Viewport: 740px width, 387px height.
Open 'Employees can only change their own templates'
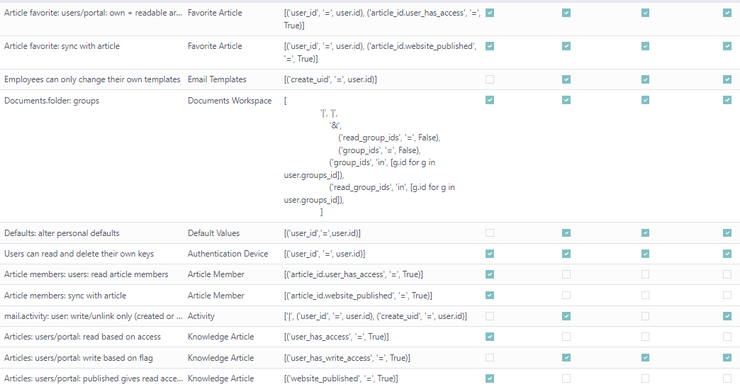92,79
